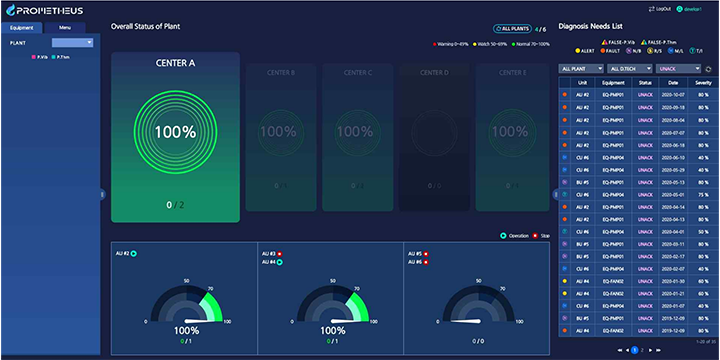The width and height of the screenshot is (720, 360).
Task: Go to the last page of list
Action: click(658, 350)
